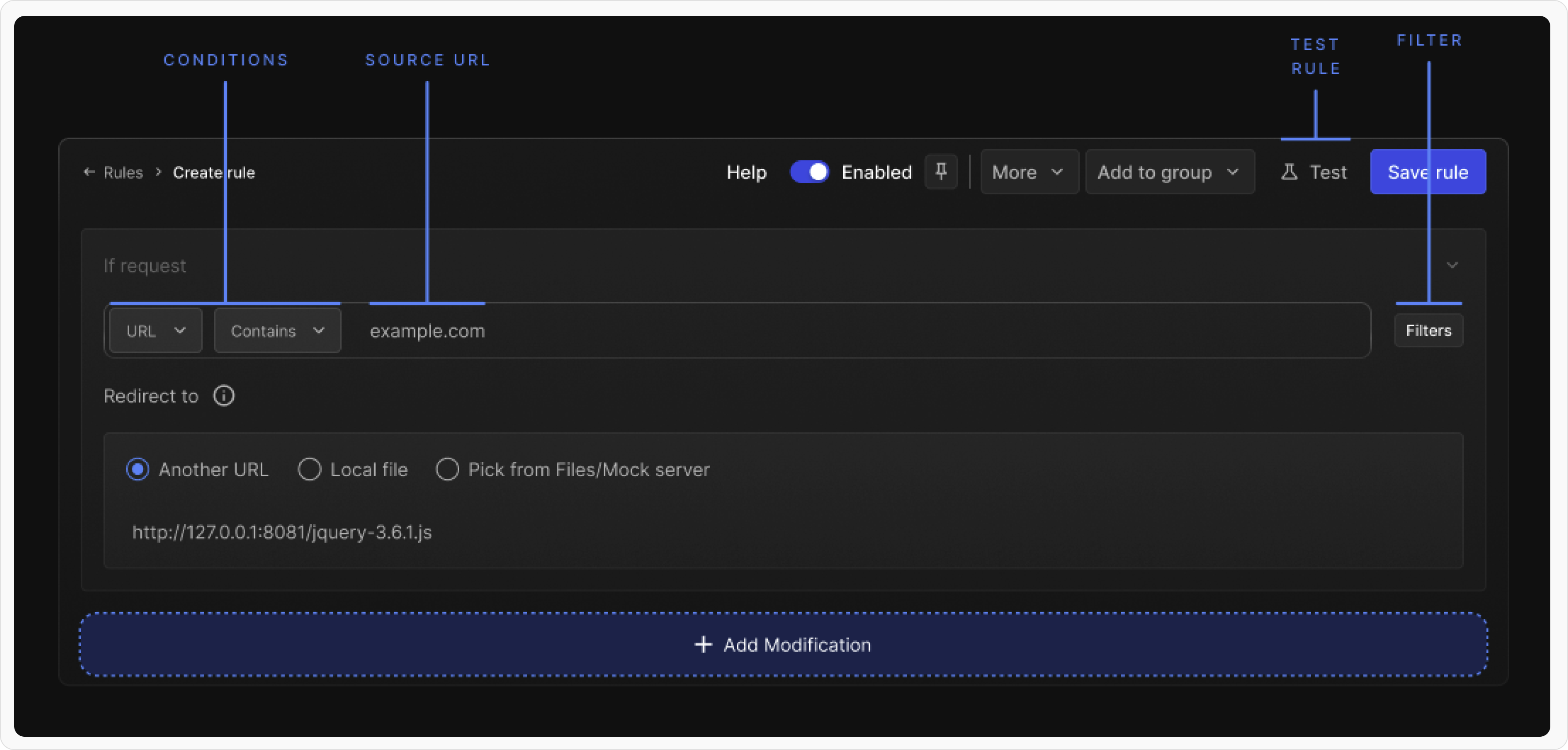The width and height of the screenshot is (1568, 750).
Task: Click the Save rule button
Action: pyautogui.click(x=1427, y=172)
